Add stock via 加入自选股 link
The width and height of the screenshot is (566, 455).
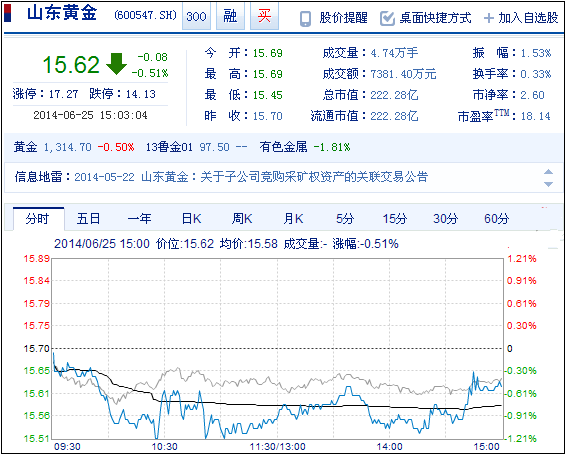point(528,18)
